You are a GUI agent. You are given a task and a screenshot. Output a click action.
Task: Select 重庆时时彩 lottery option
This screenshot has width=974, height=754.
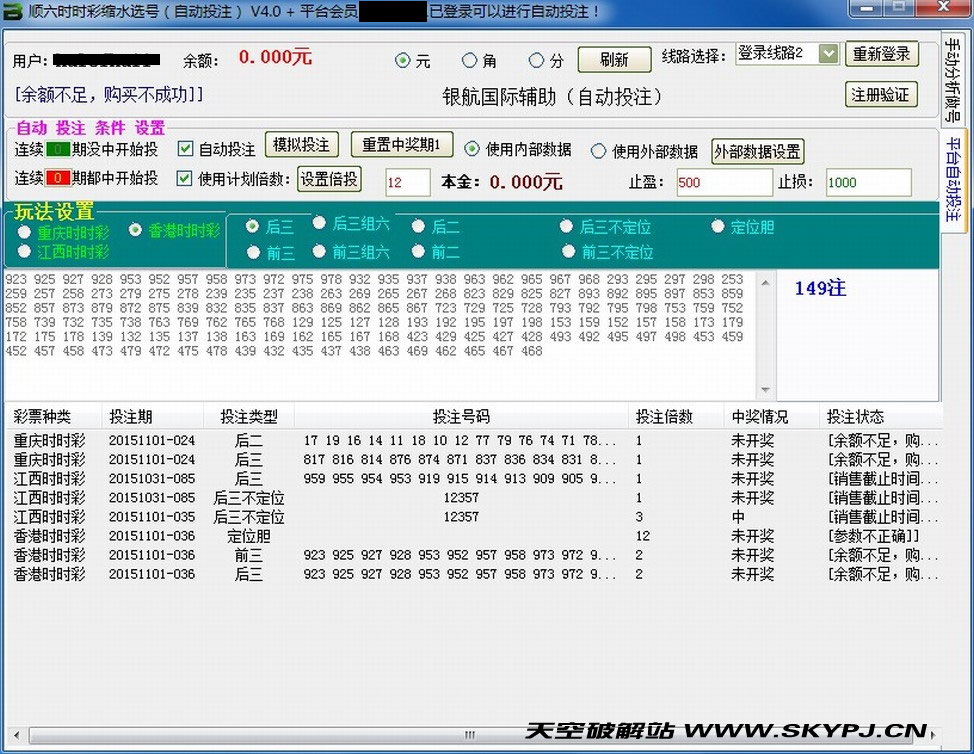pos(24,232)
